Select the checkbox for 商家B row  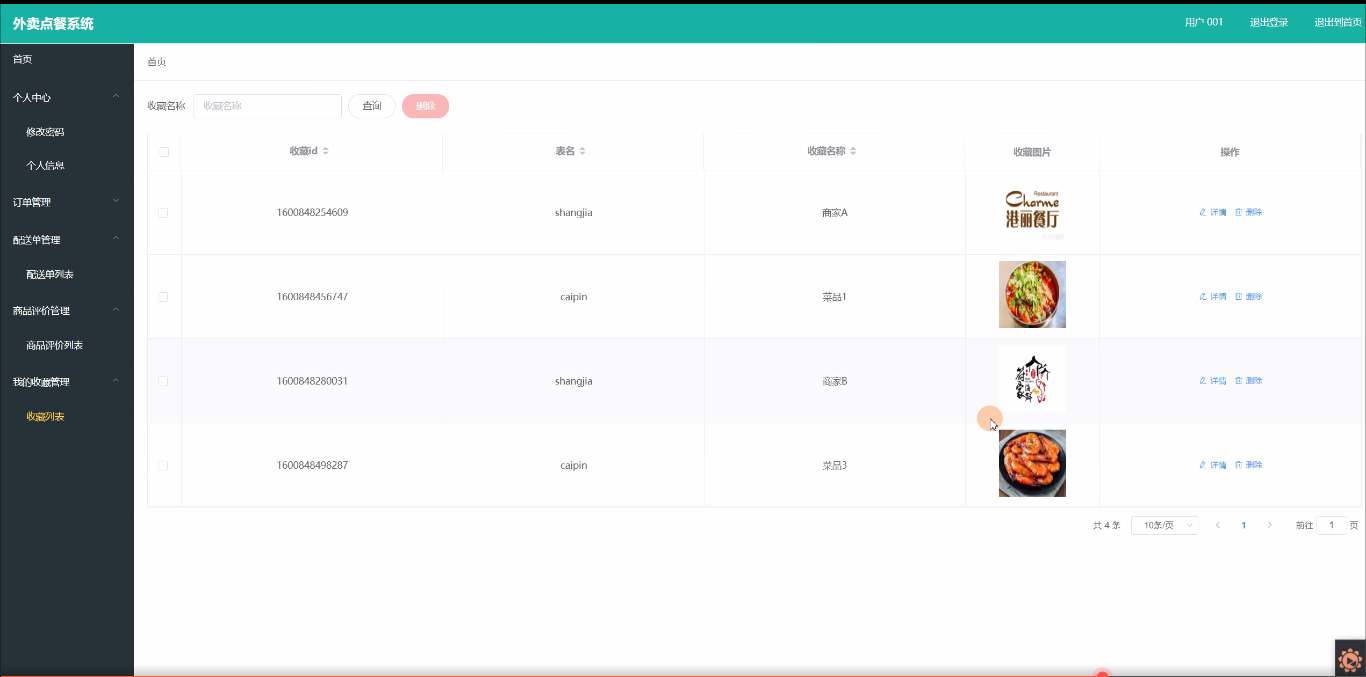[163, 381]
